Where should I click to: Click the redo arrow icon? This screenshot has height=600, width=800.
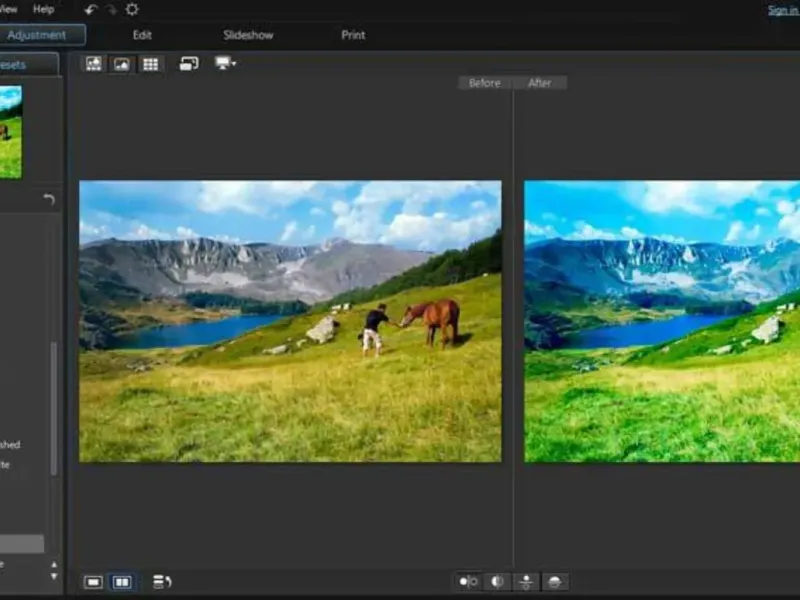(111, 9)
